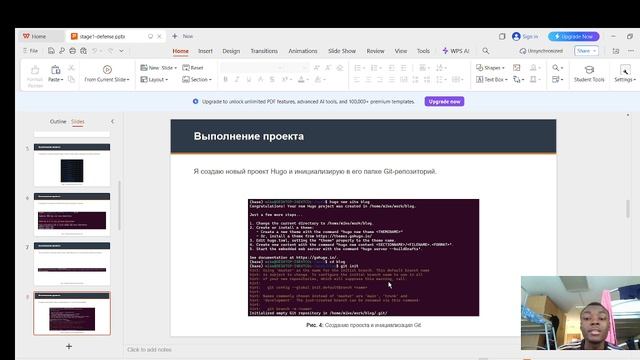
Task: Click the Decrease Font Size icon
Action: click(328, 68)
